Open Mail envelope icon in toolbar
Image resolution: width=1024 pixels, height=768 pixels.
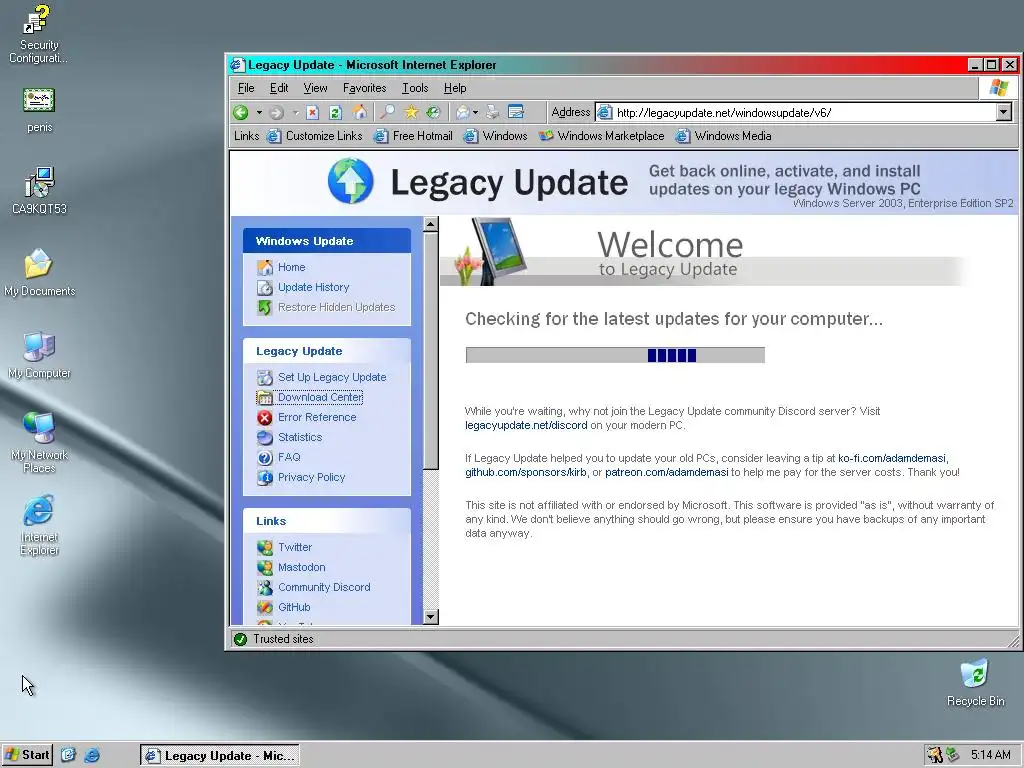(x=463, y=112)
